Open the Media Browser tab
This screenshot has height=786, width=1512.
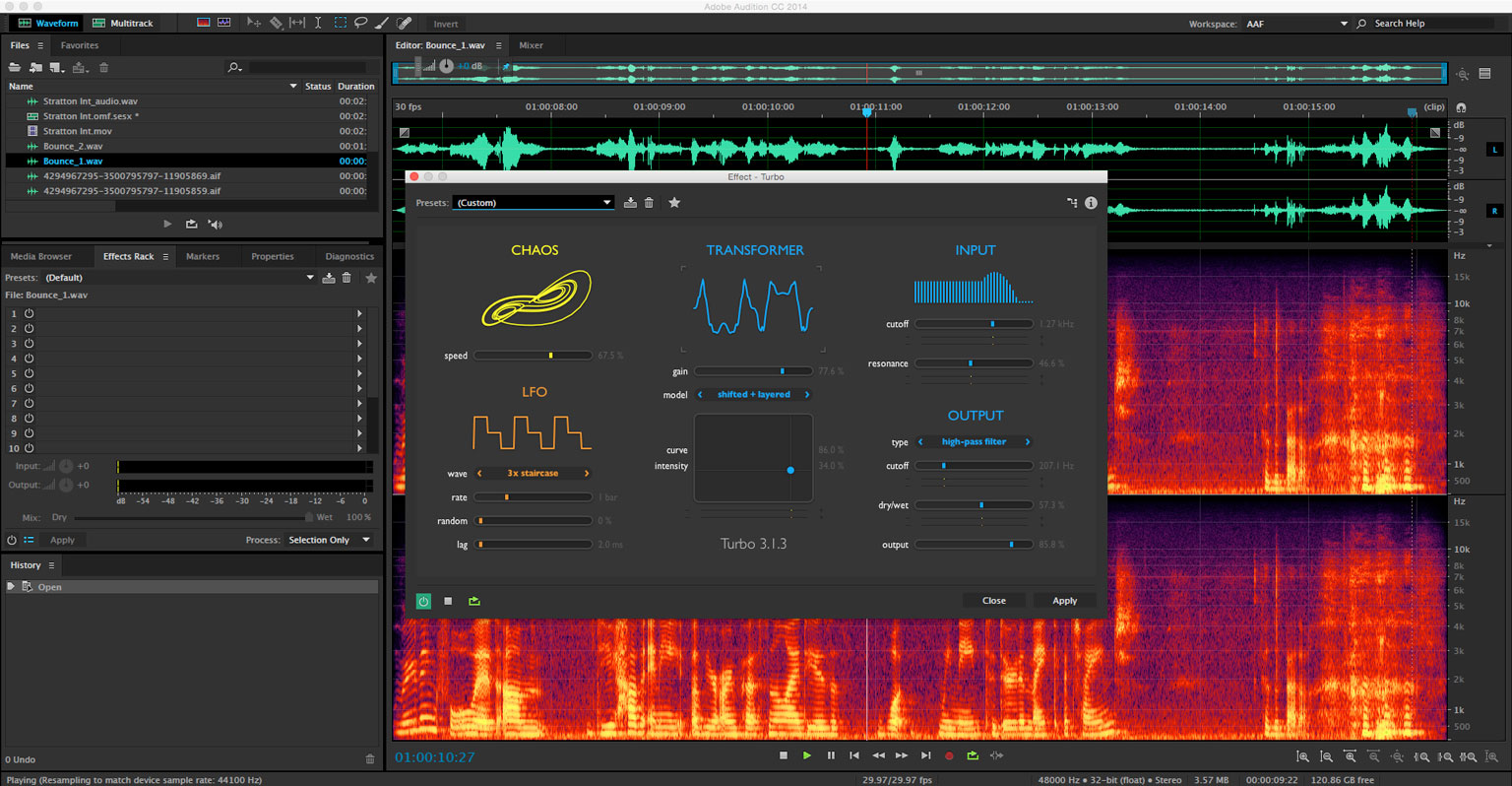pyautogui.click(x=41, y=256)
